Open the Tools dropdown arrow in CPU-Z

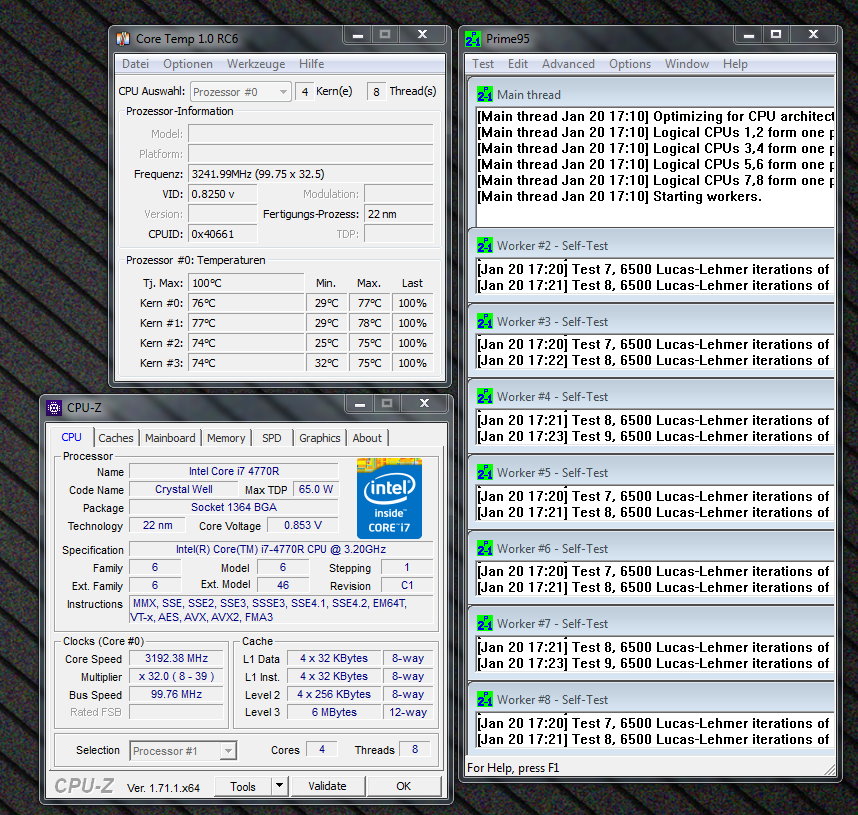pyautogui.click(x=279, y=786)
